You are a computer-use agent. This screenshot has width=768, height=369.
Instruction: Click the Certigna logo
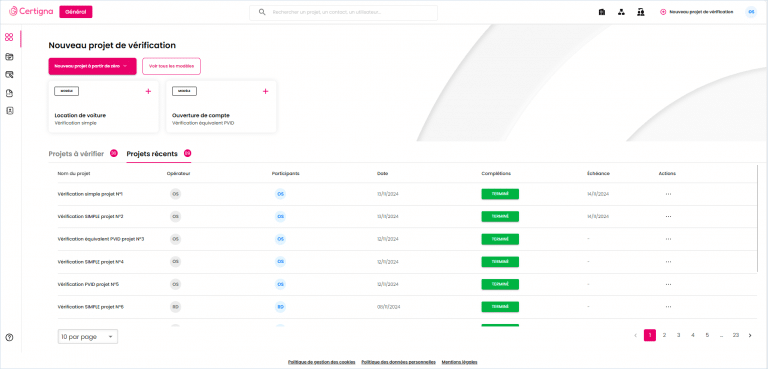click(x=31, y=11)
